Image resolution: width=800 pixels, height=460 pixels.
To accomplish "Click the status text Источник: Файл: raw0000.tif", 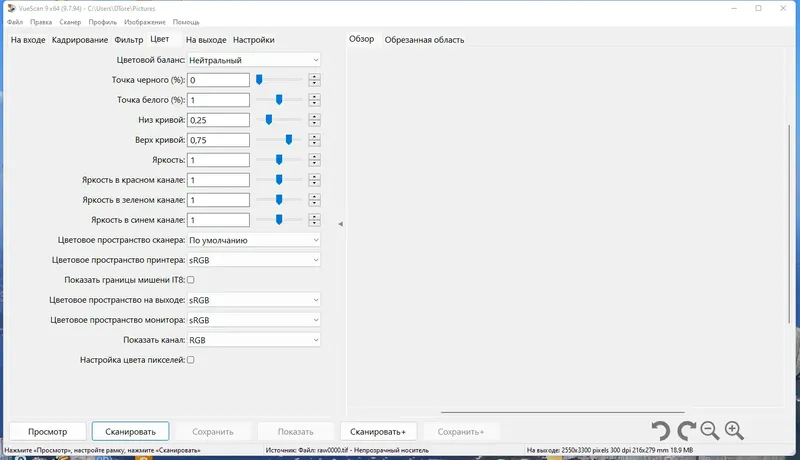I will [x=347, y=450].
